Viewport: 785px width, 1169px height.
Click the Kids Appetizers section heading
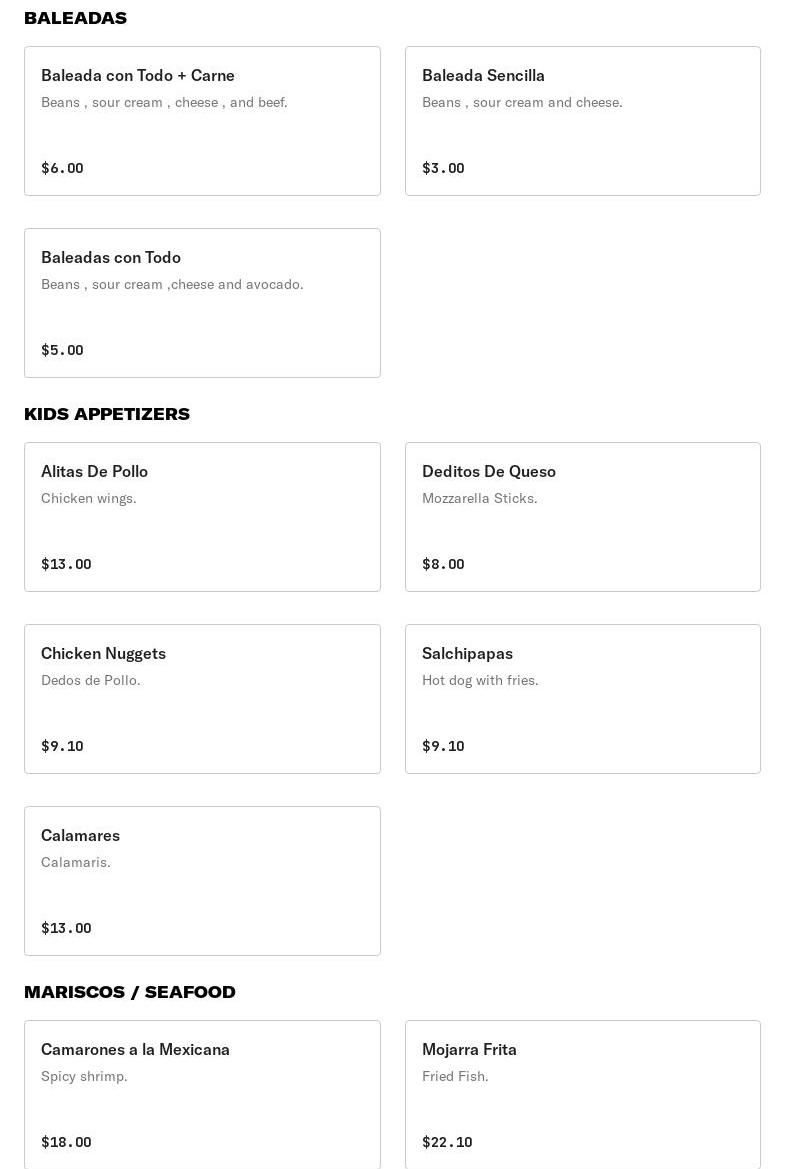tap(107, 414)
